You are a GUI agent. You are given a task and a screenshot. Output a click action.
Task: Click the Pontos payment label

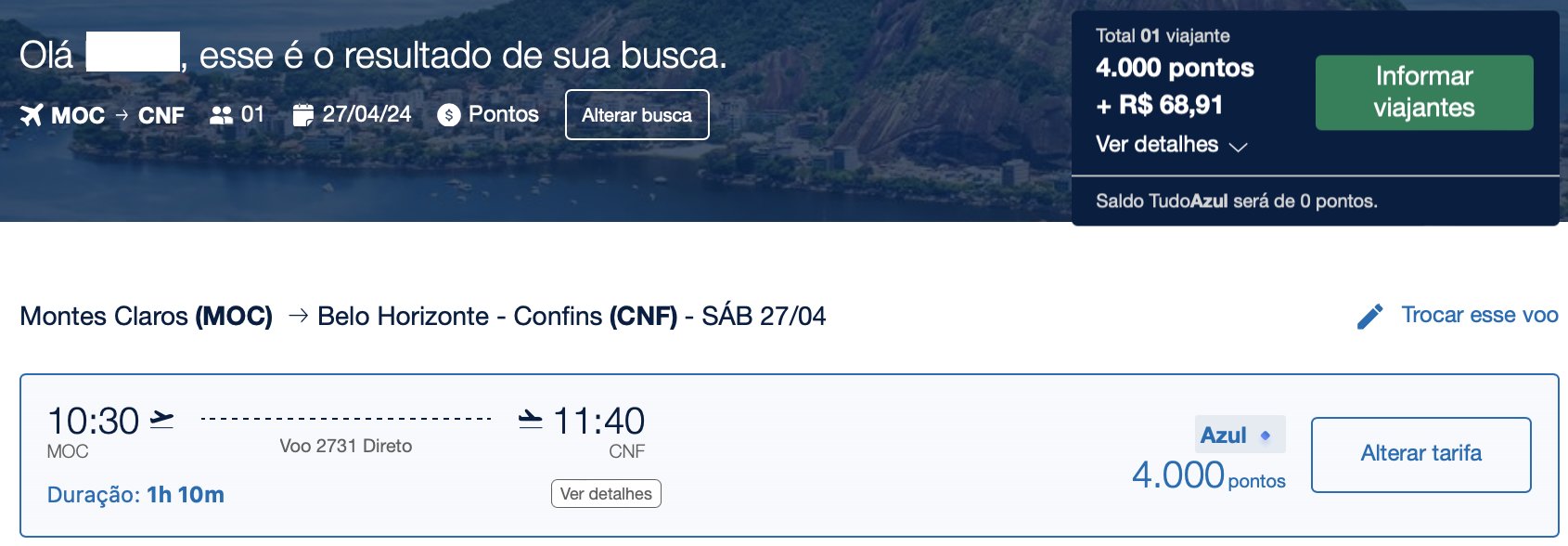pos(503,114)
